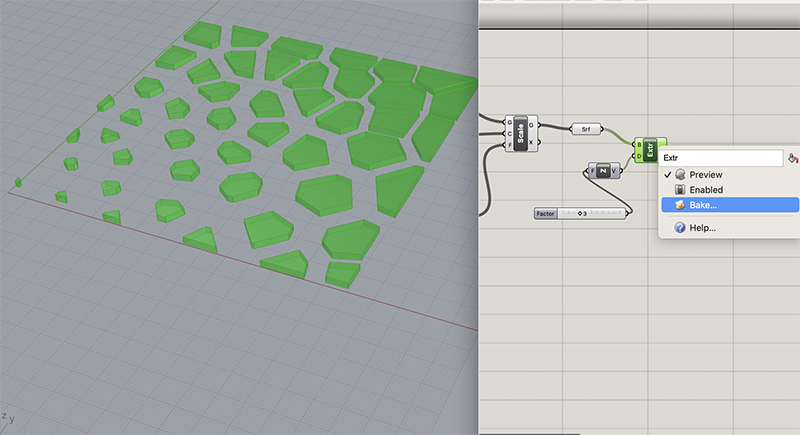Viewport: 800px width, 435px height.
Task: Select the Scale component on canvas
Action: click(x=521, y=133)
